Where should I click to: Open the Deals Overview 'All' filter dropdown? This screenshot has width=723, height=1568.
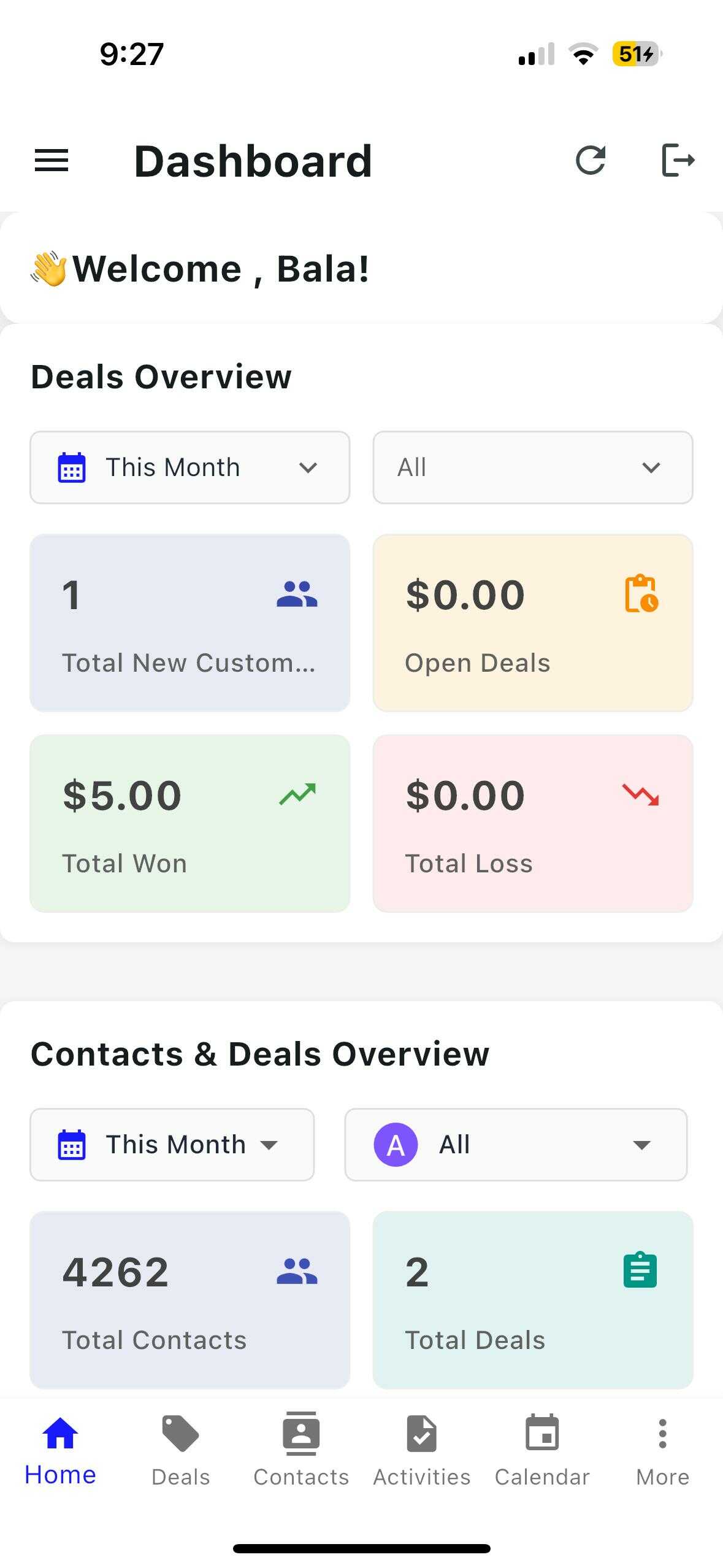click(x=532, y=467)
